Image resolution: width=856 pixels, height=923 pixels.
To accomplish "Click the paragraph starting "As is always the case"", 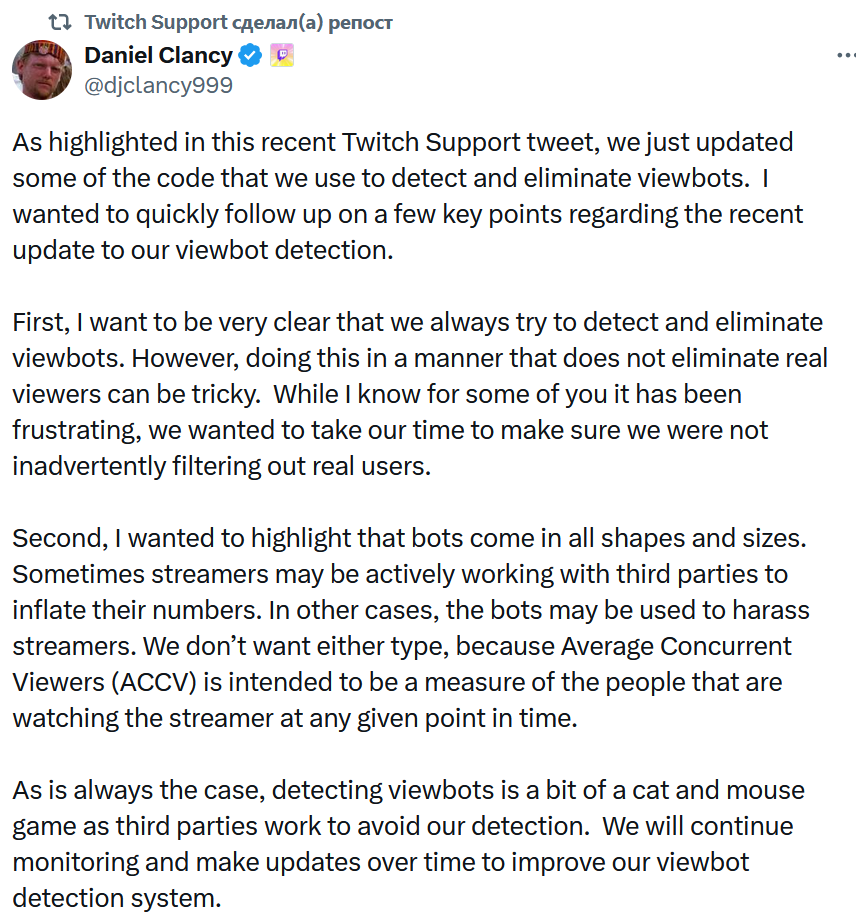I will (x=410, y=844).
